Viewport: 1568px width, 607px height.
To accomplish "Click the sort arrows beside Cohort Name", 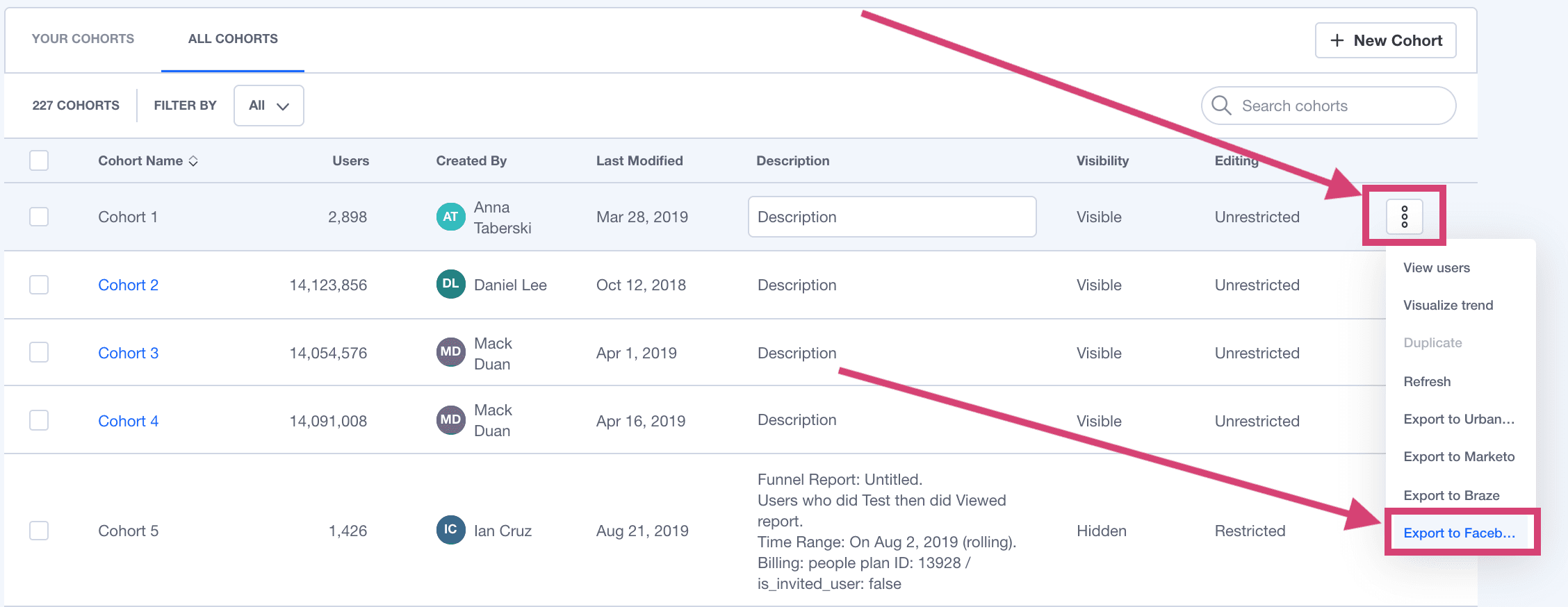I will (193, 161).
